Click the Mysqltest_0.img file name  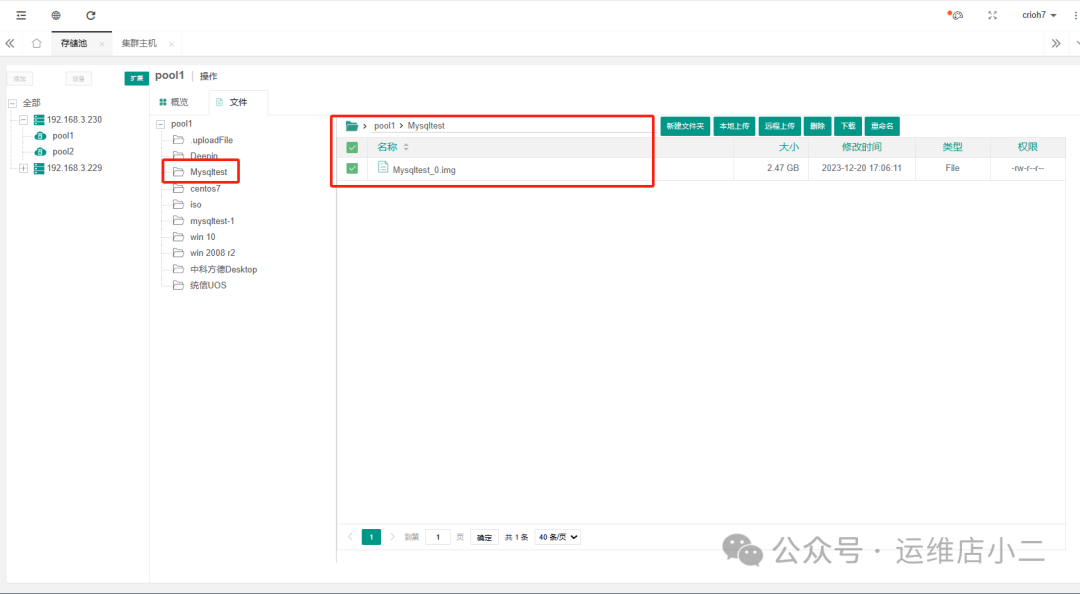[424, 170]
